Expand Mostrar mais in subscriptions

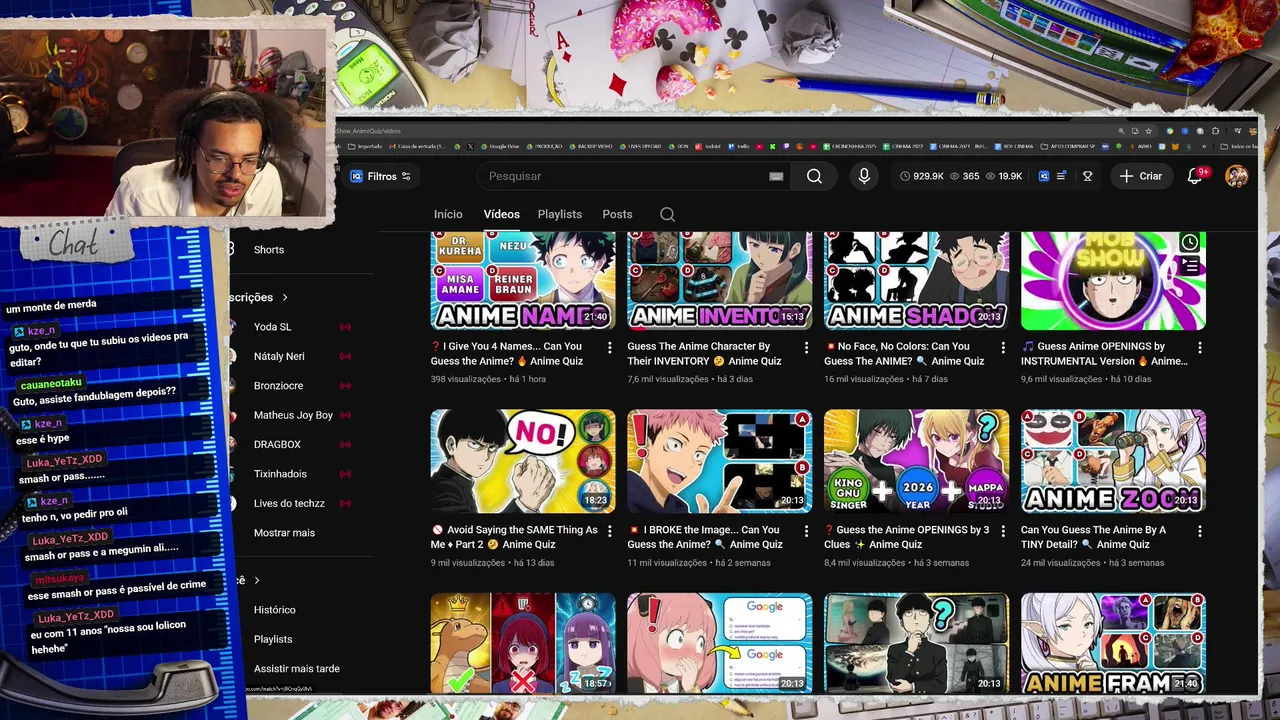(x=284, y=533)
